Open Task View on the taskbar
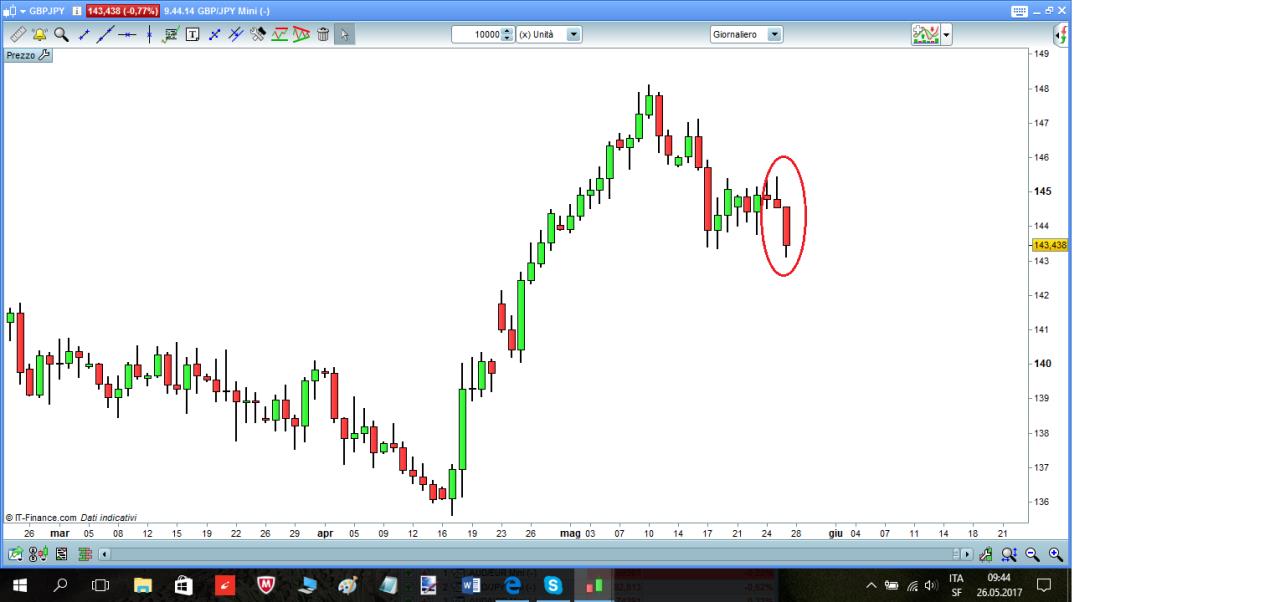1280x602 pixels. pos(101,585)
